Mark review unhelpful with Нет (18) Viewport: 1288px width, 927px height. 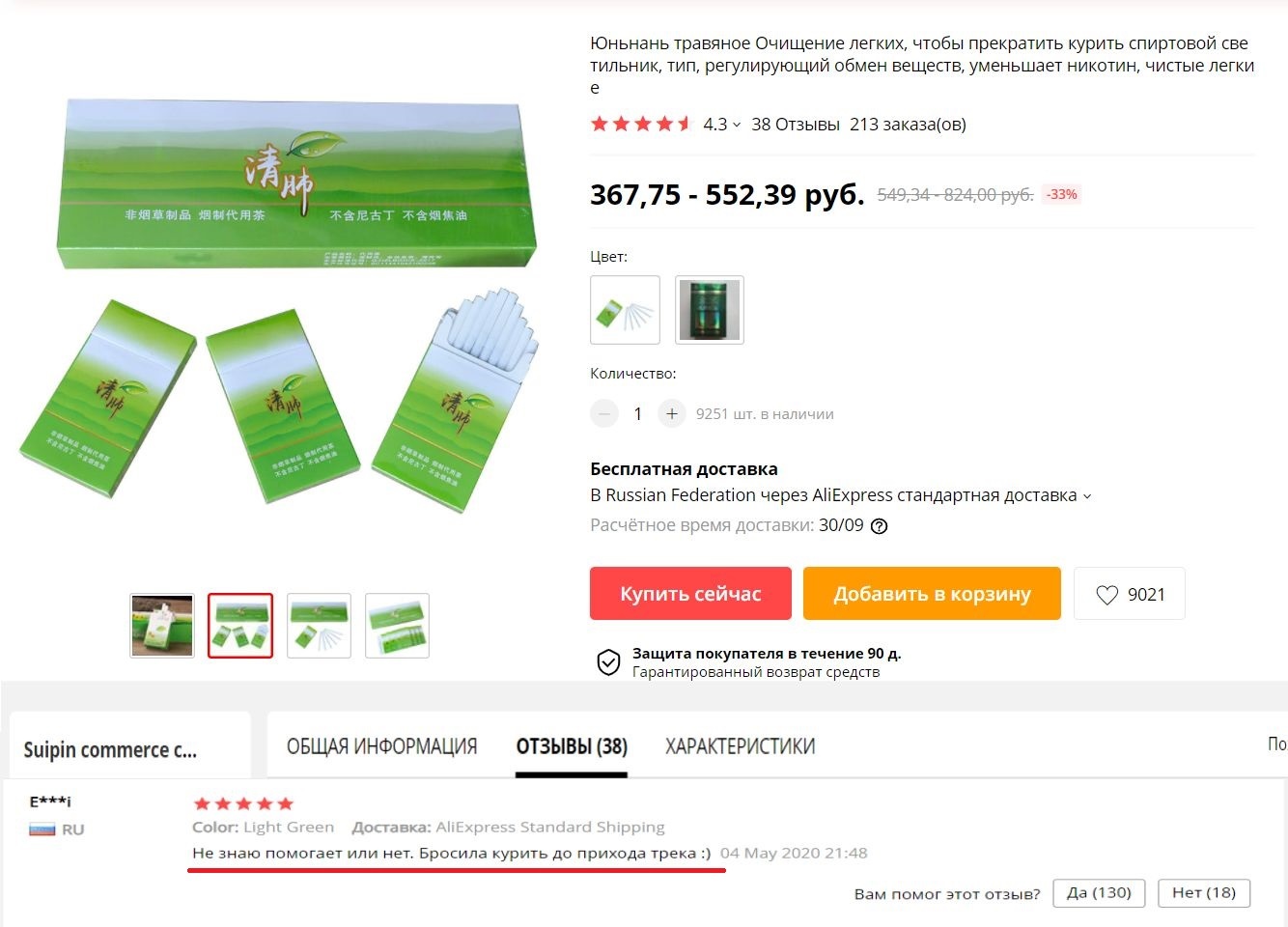tap(1204, 893)
